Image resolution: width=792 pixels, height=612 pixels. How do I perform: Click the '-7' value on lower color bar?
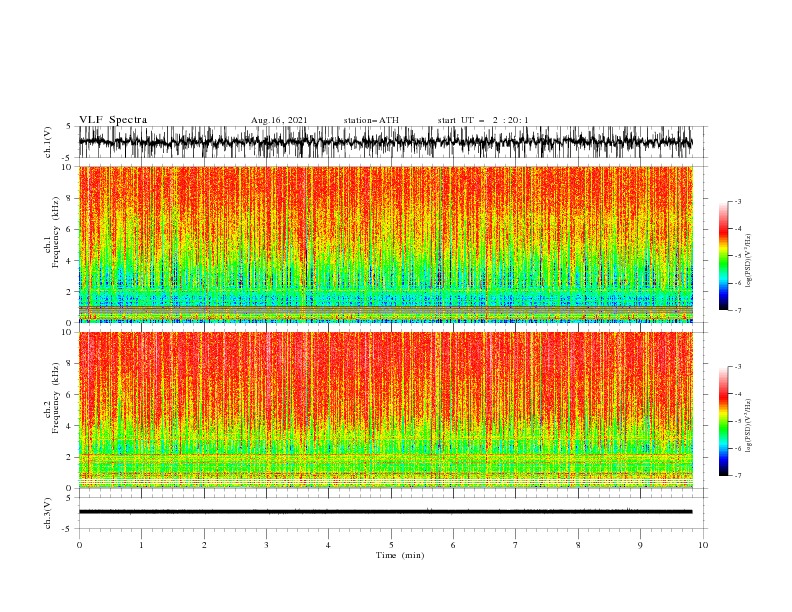coord(737,475)
